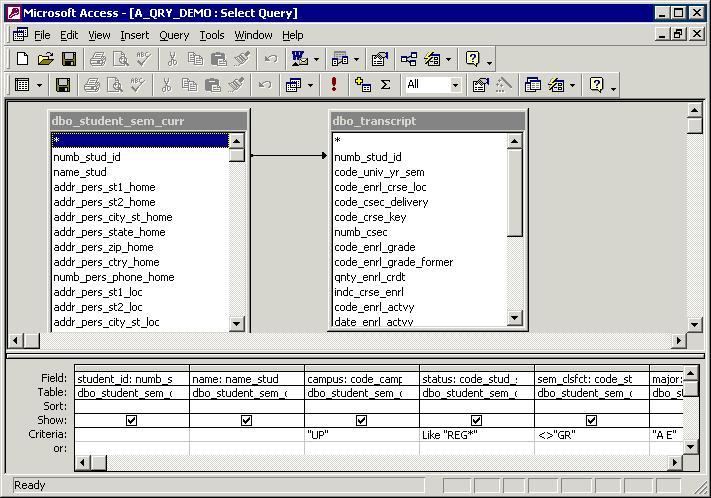Uncheck Show box for campus column
Viewport: 711px width, 498px height.
coord(361,421)
